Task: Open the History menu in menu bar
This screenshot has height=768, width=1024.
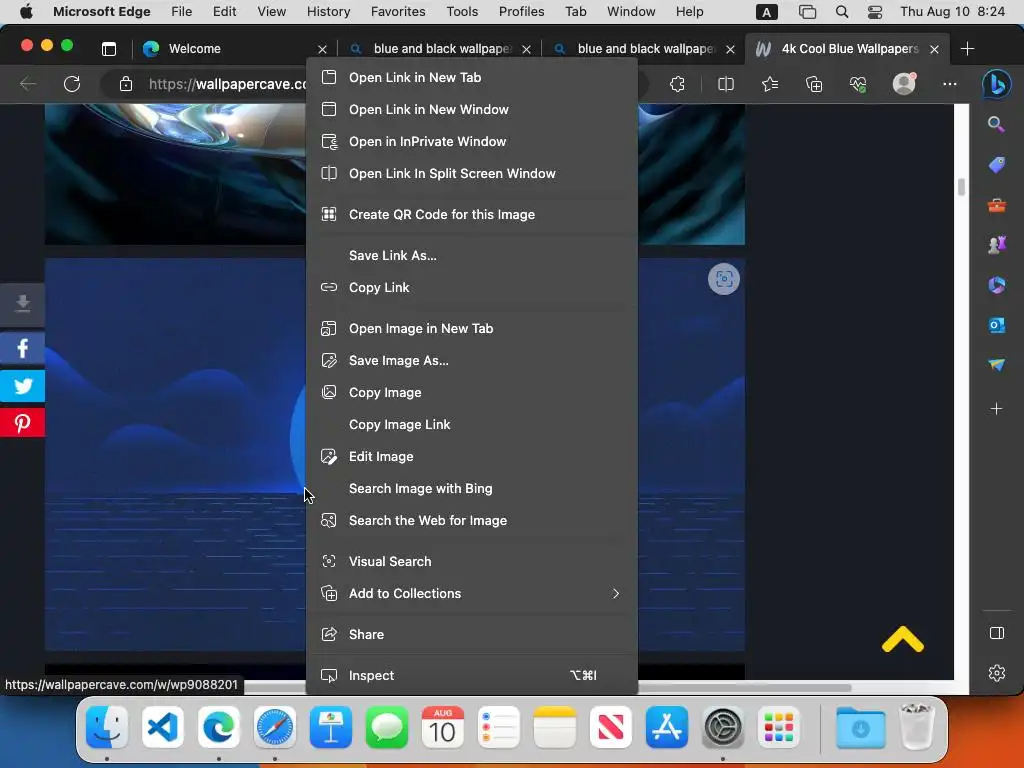Action: [328, 12]
